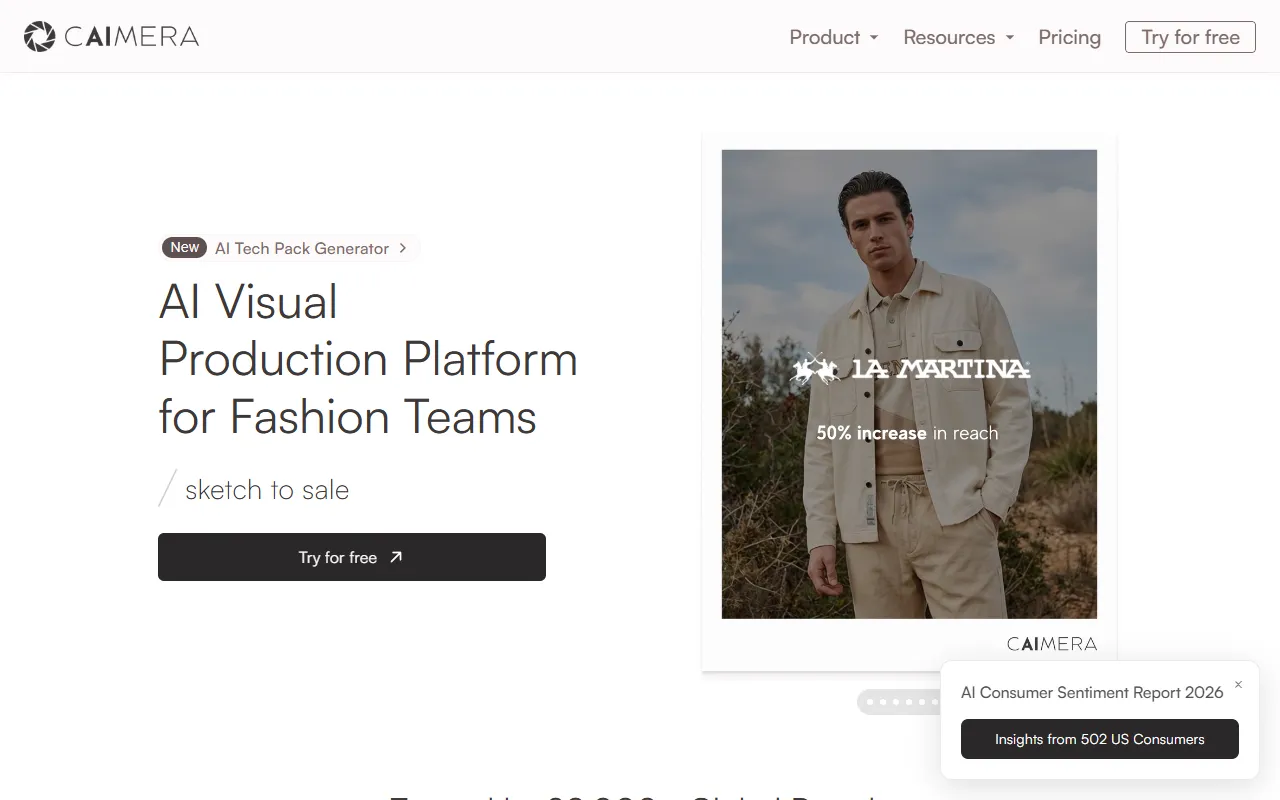Click the CAIMERA wordmark in header
Image resolution: width=1280 pixels, height=800 pixels.
[132, 37]
